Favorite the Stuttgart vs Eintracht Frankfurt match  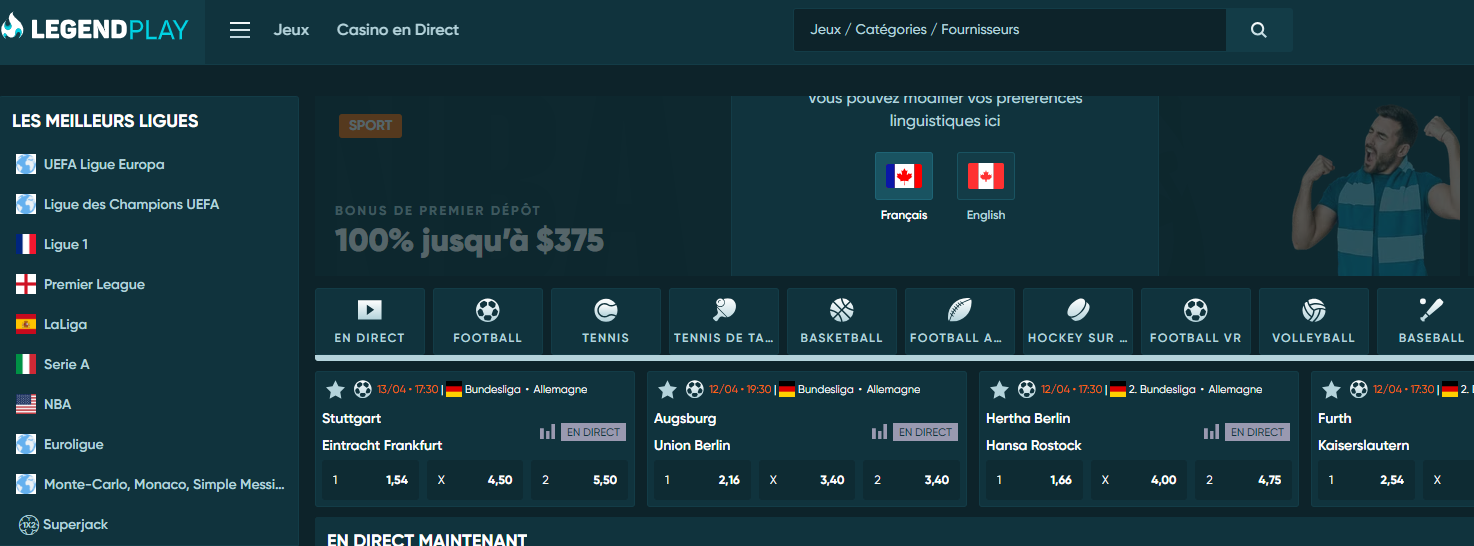pos(335,389)
